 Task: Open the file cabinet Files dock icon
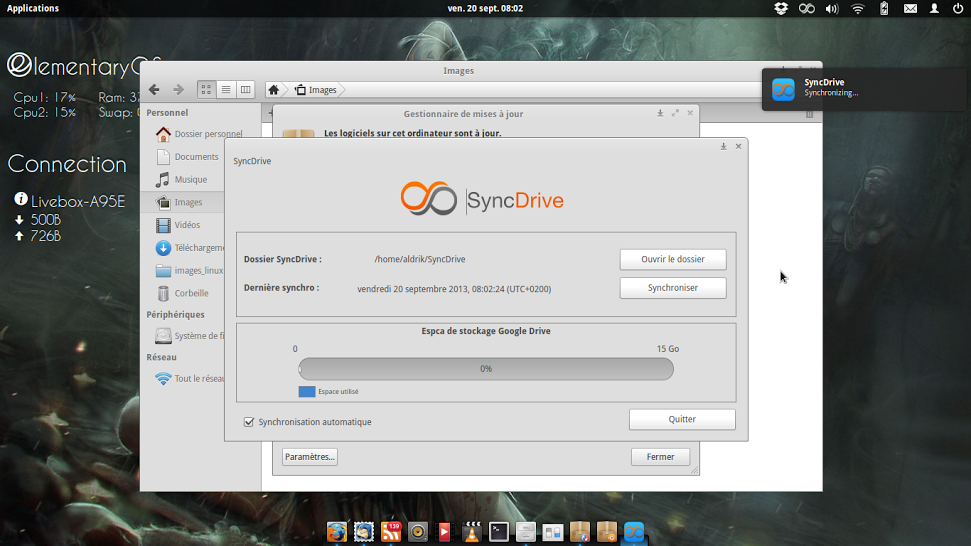526,532
